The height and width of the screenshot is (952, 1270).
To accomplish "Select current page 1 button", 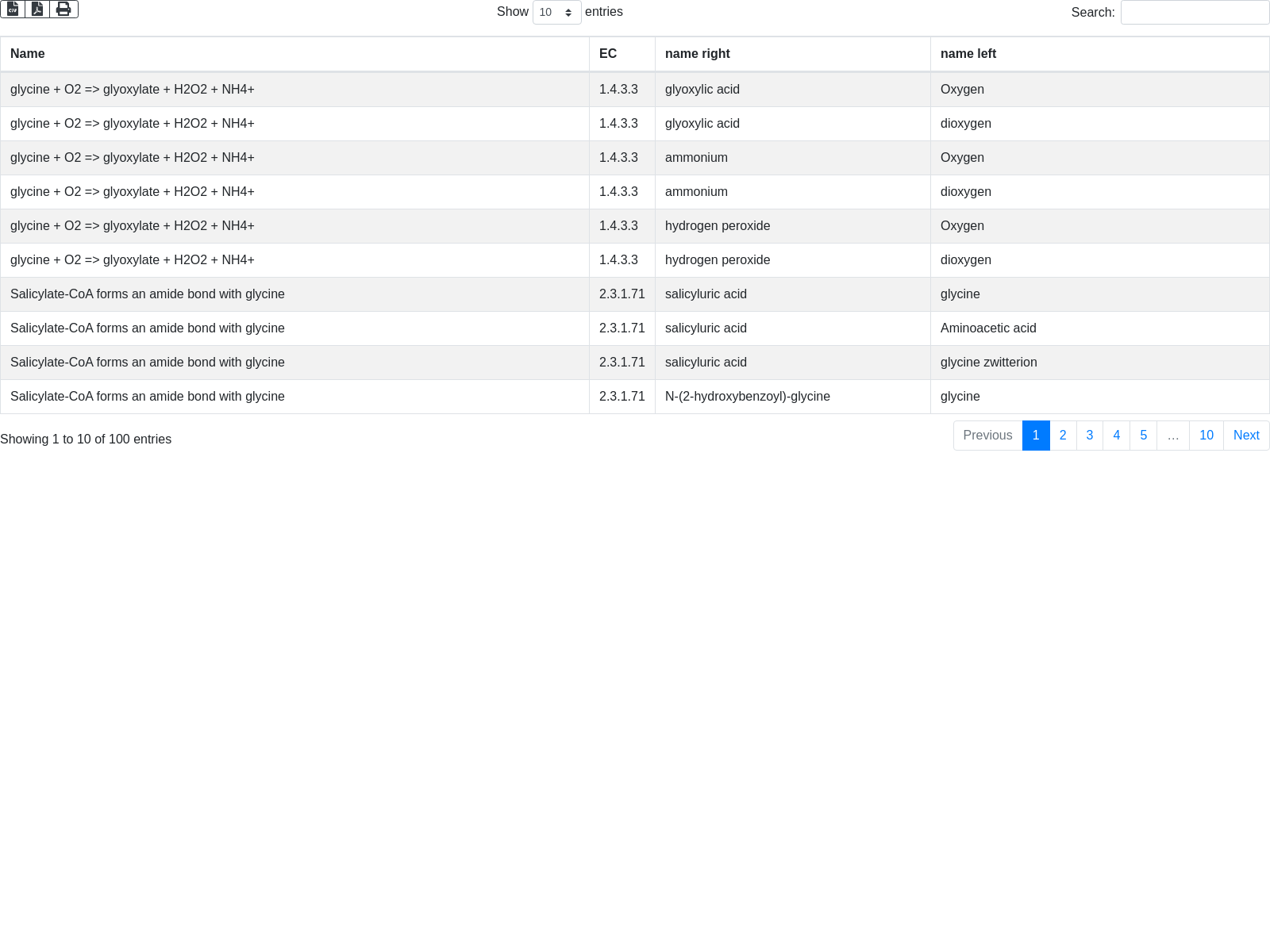I will coord(1036,436).
